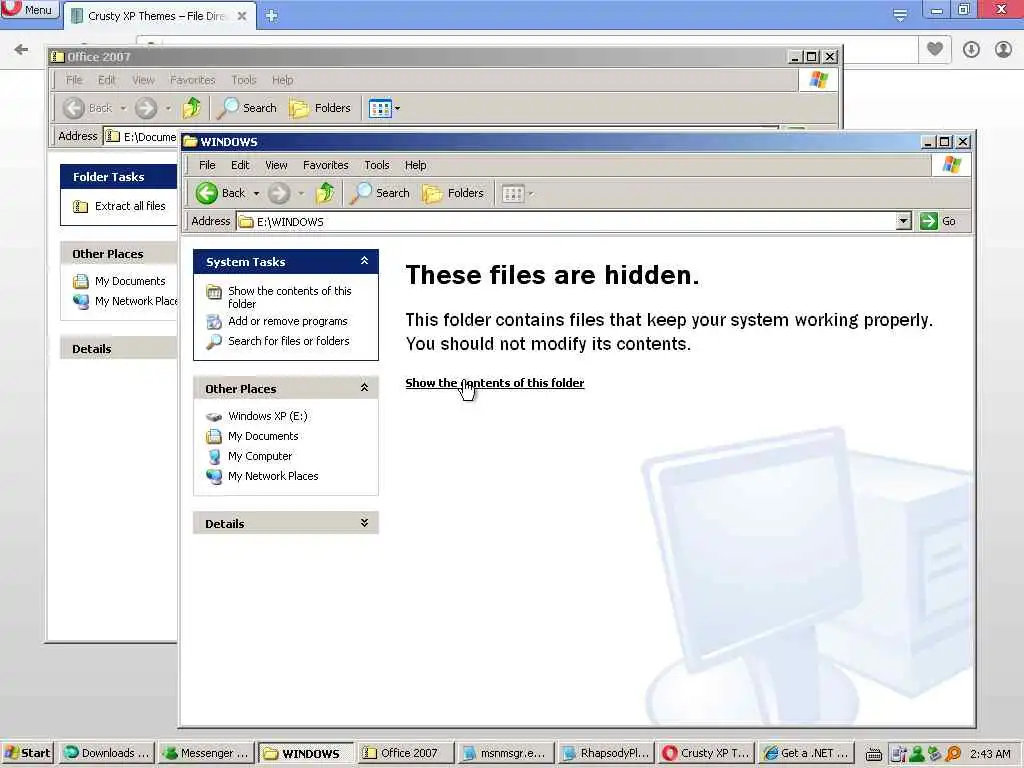Click the green messenger buddy tray icon
The image size is (1024, 768).
pyautogui.click(x=917, y=754)
